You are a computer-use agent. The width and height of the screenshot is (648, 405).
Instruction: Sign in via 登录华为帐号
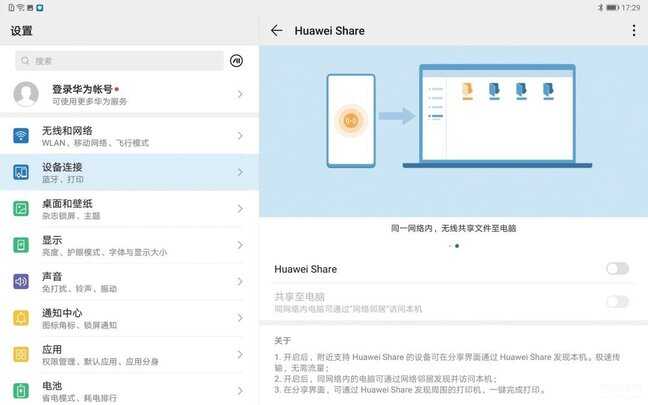[x=129, y=94]
